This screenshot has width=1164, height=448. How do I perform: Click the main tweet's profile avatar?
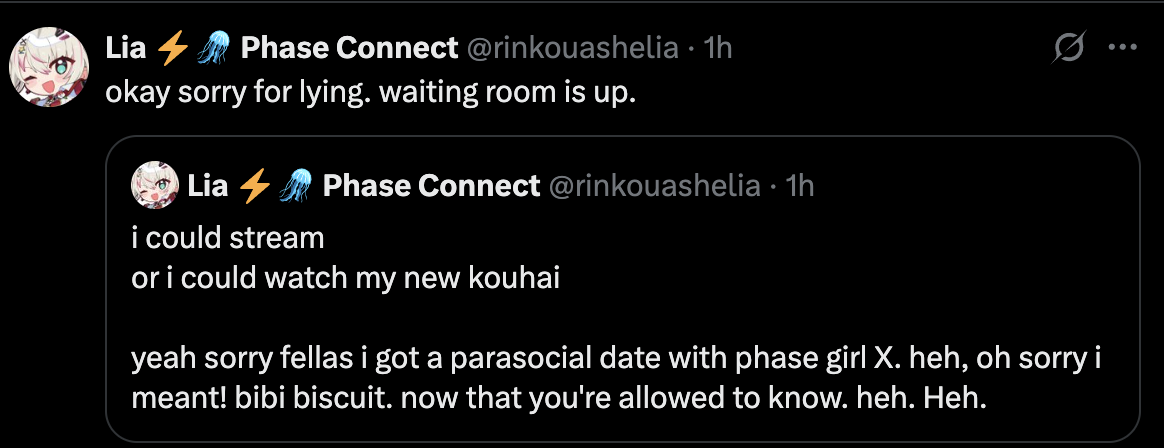pyautogui.click(x=43, y=73)
